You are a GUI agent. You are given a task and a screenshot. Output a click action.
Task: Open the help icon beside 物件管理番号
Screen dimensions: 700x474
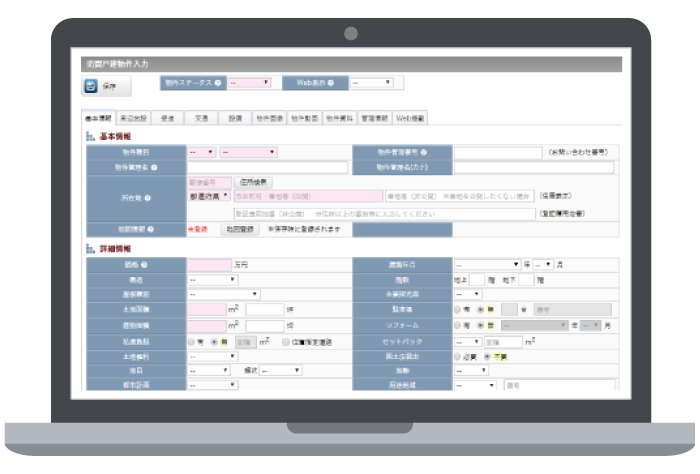424,152
